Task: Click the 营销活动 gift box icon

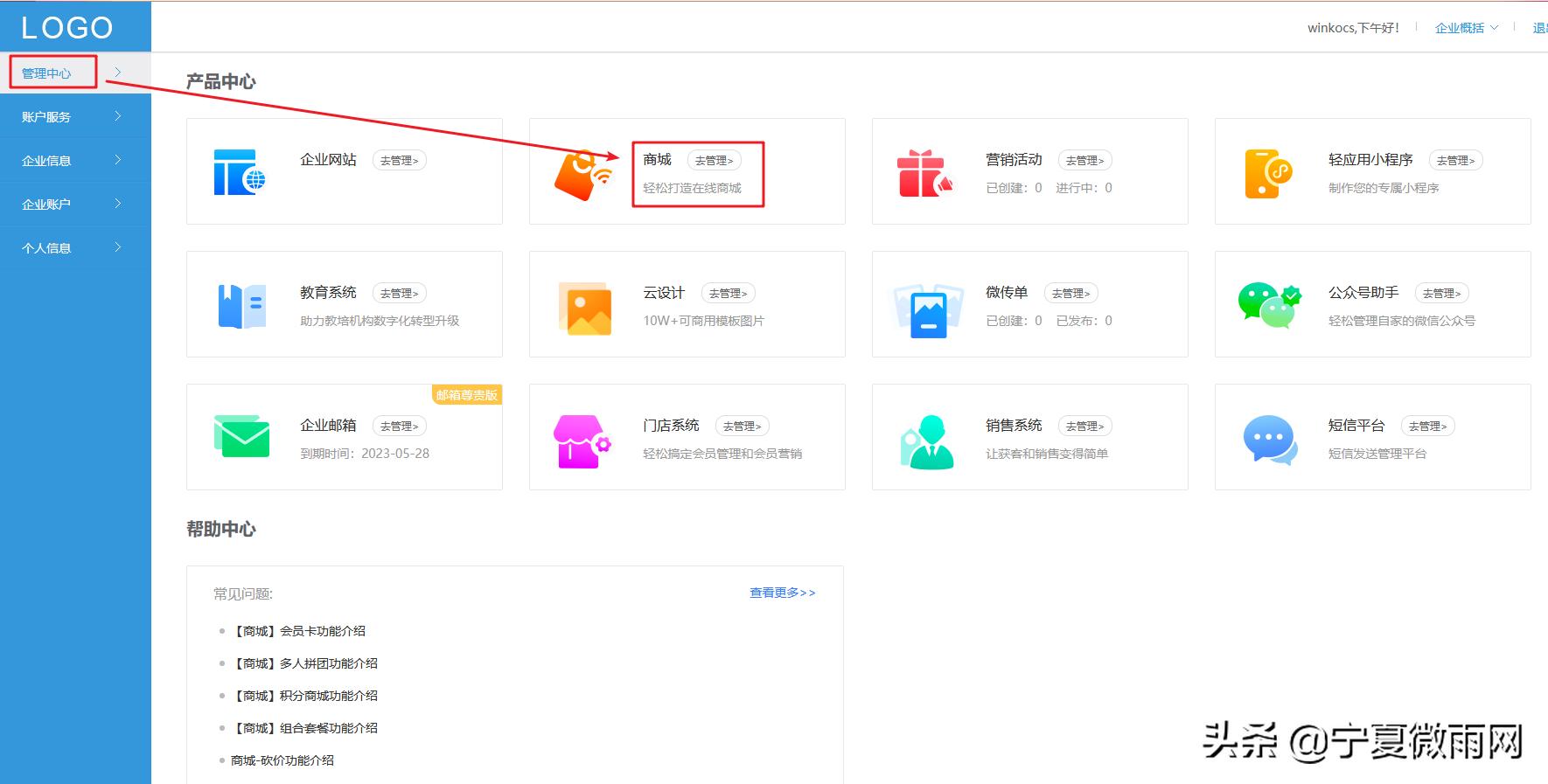Action: tap(924, 173)
